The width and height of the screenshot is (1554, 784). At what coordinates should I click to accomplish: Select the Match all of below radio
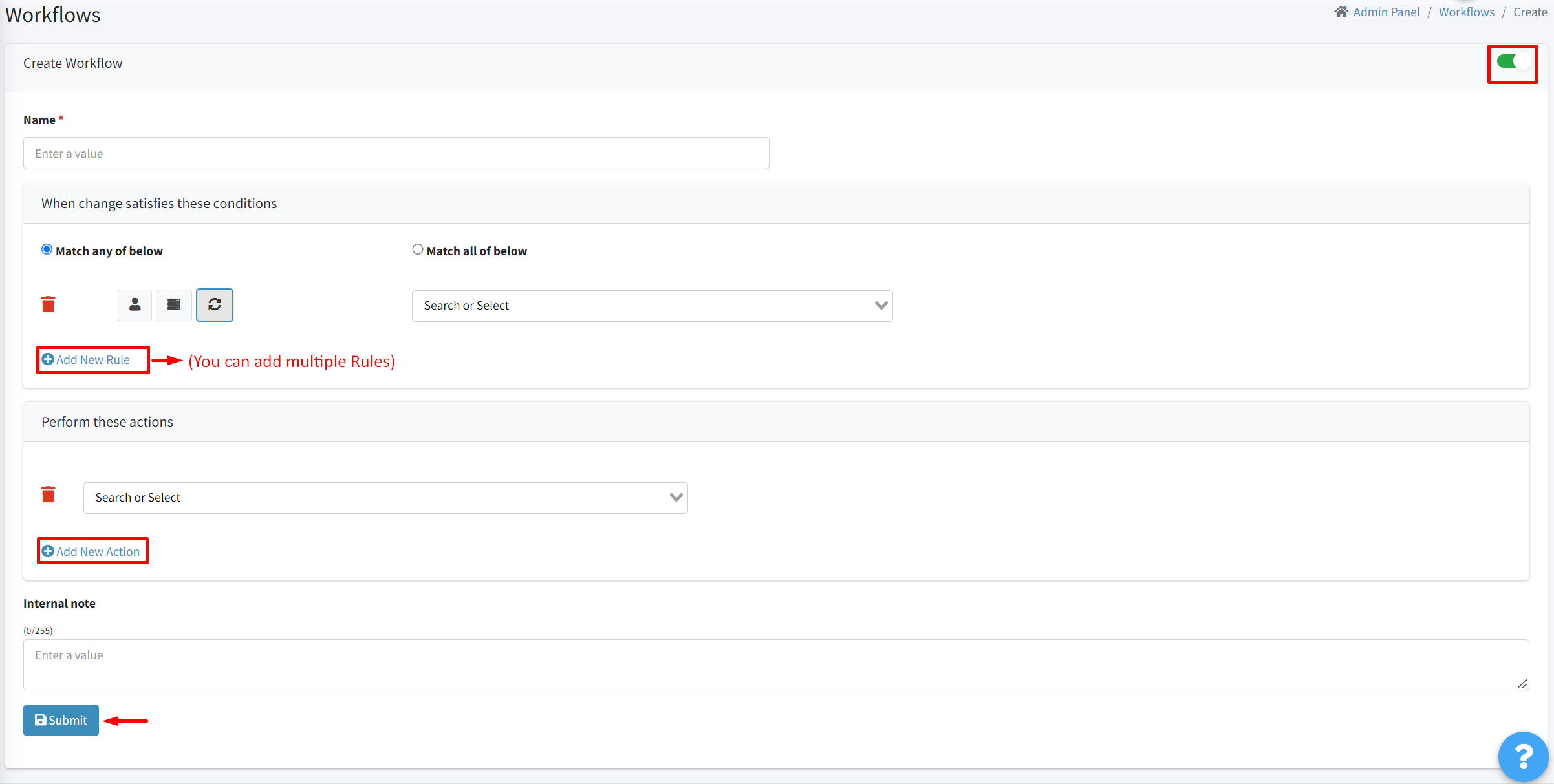[417, 249]
